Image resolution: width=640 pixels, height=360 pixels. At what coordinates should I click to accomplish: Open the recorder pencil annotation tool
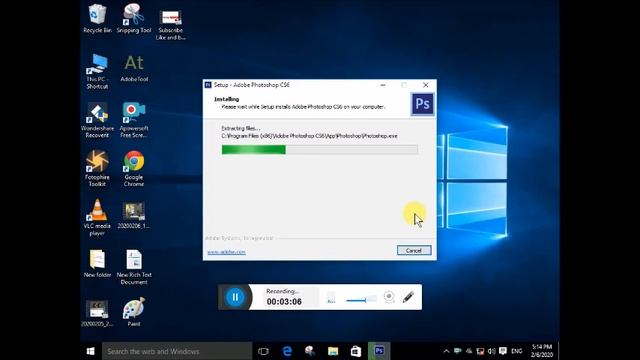tap(409, 297)
